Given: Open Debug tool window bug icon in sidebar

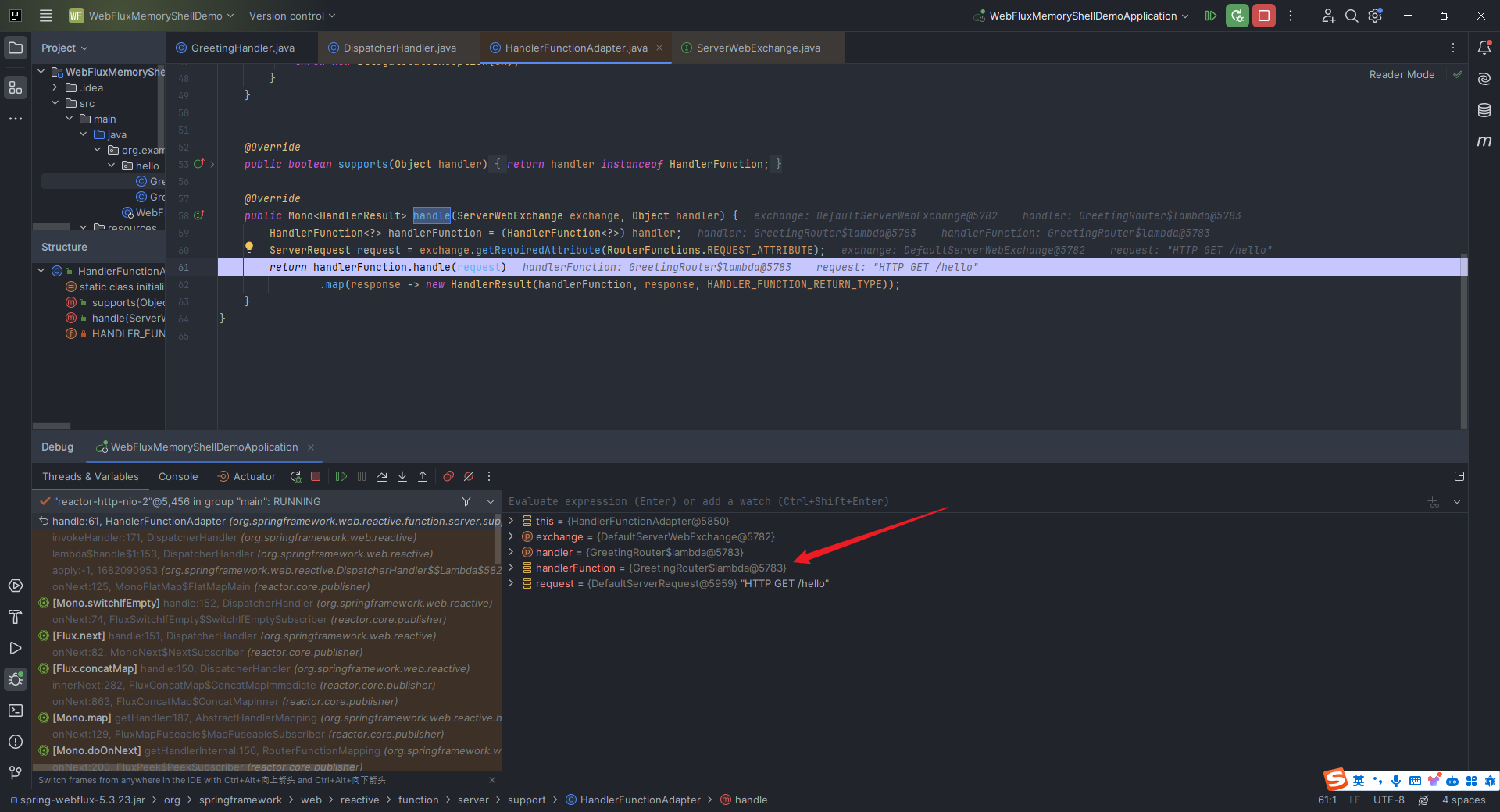Looking at the screenshot, I should point(16,679).
